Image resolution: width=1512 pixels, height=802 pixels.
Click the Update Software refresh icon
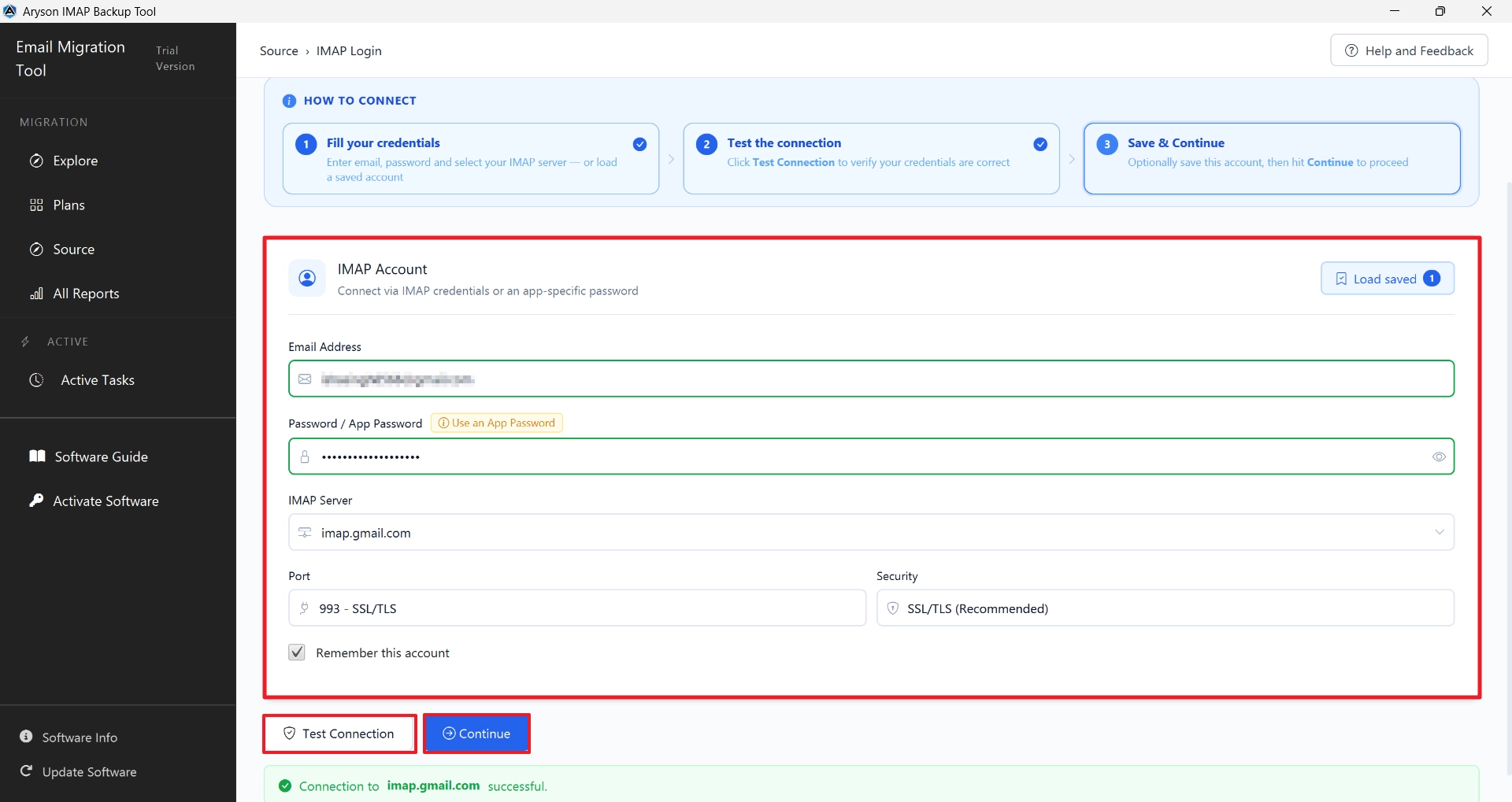(26, 771)
